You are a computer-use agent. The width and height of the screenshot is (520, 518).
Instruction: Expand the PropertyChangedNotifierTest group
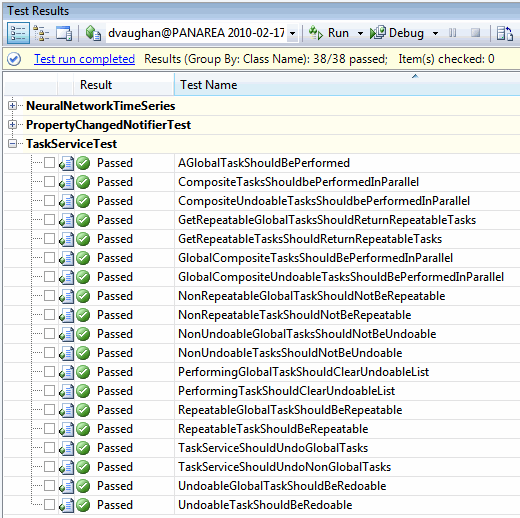point(12,125)
